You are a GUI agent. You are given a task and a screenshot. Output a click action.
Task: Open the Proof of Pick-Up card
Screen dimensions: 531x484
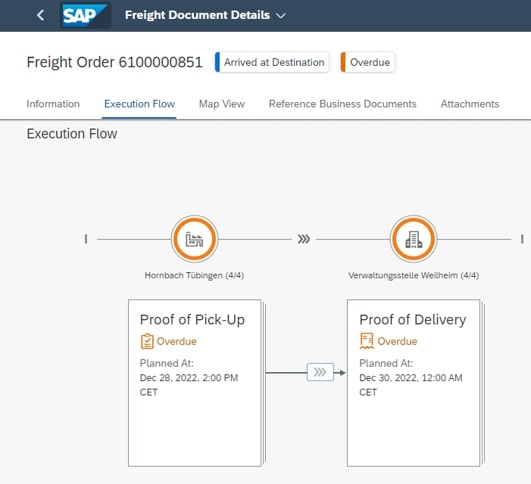coord(195,383)
